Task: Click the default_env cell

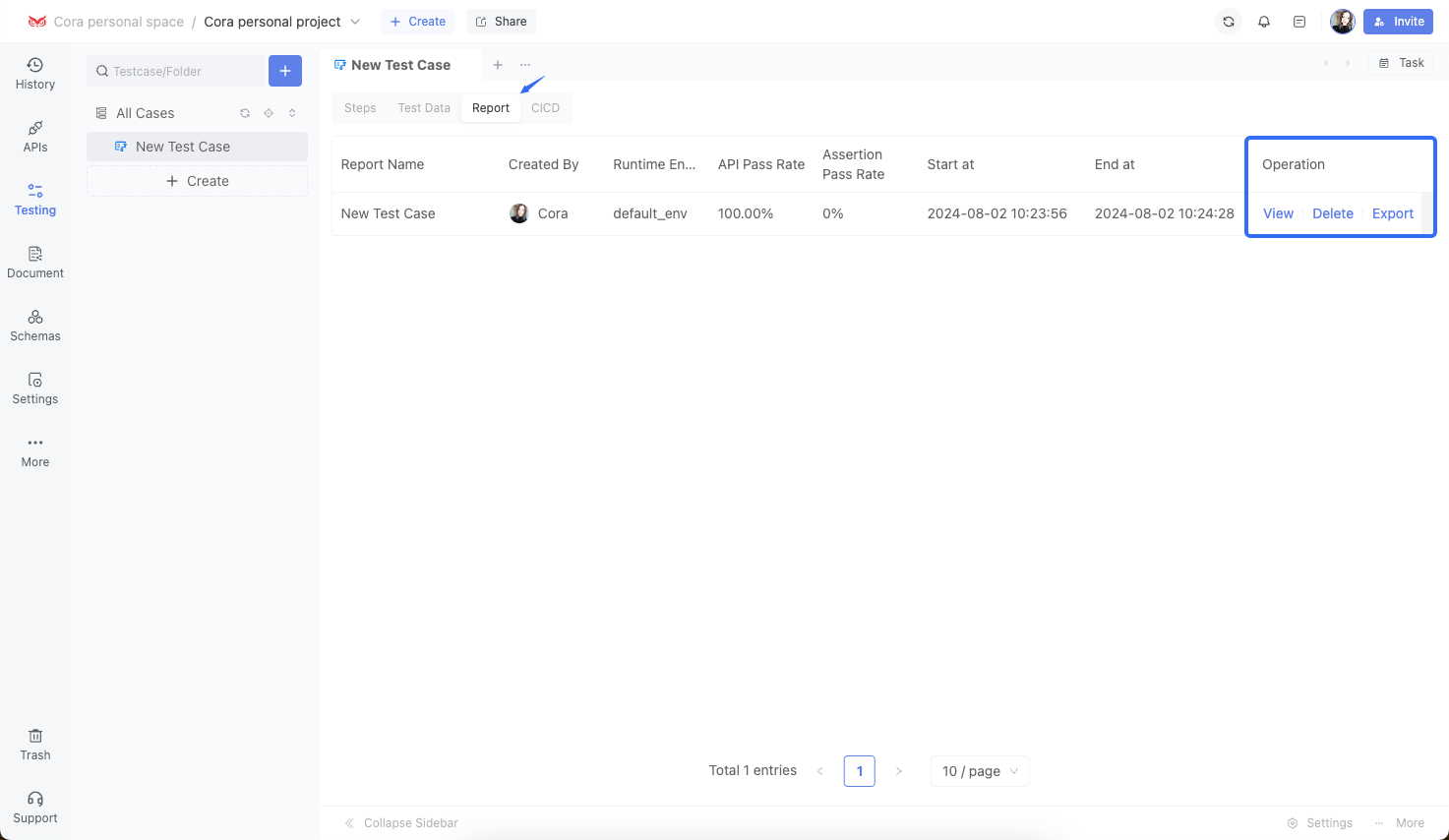Action: [x=650, y=213]
